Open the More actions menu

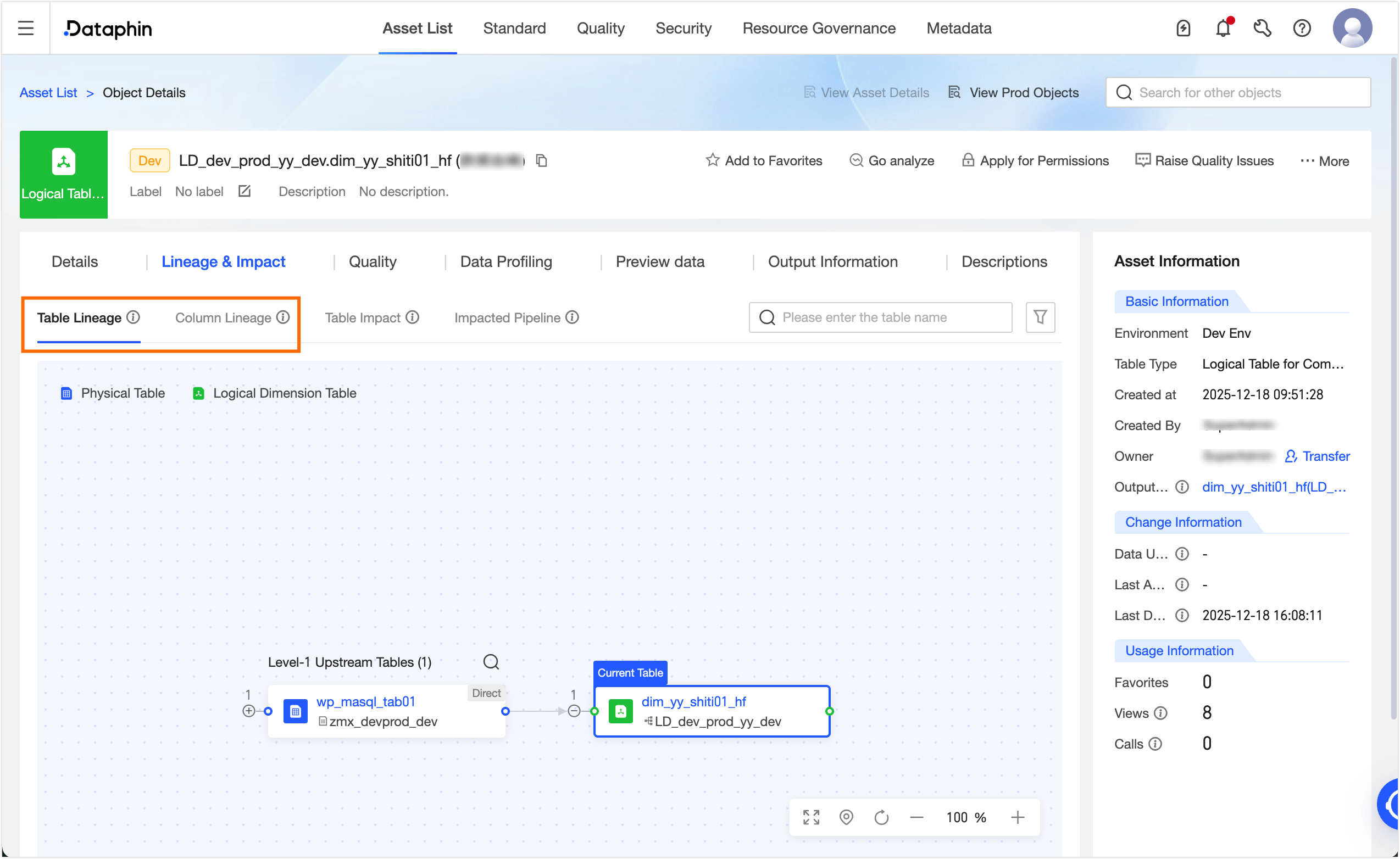1324,161
